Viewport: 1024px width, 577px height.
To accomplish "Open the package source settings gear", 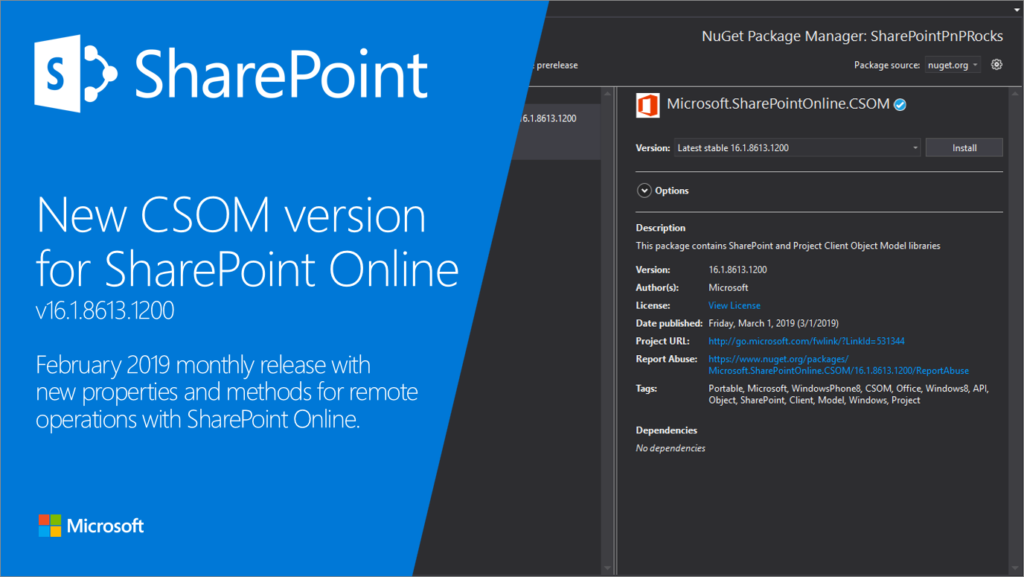I will pyautogui.click(x=996, y=65).
